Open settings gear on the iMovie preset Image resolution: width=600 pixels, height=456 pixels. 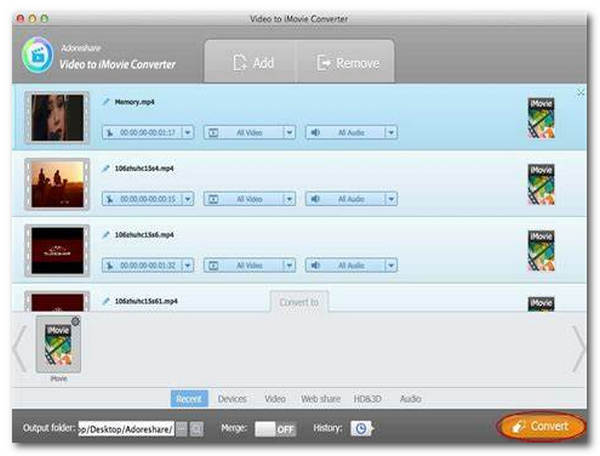pyautogui.click(x=76, y=321)
